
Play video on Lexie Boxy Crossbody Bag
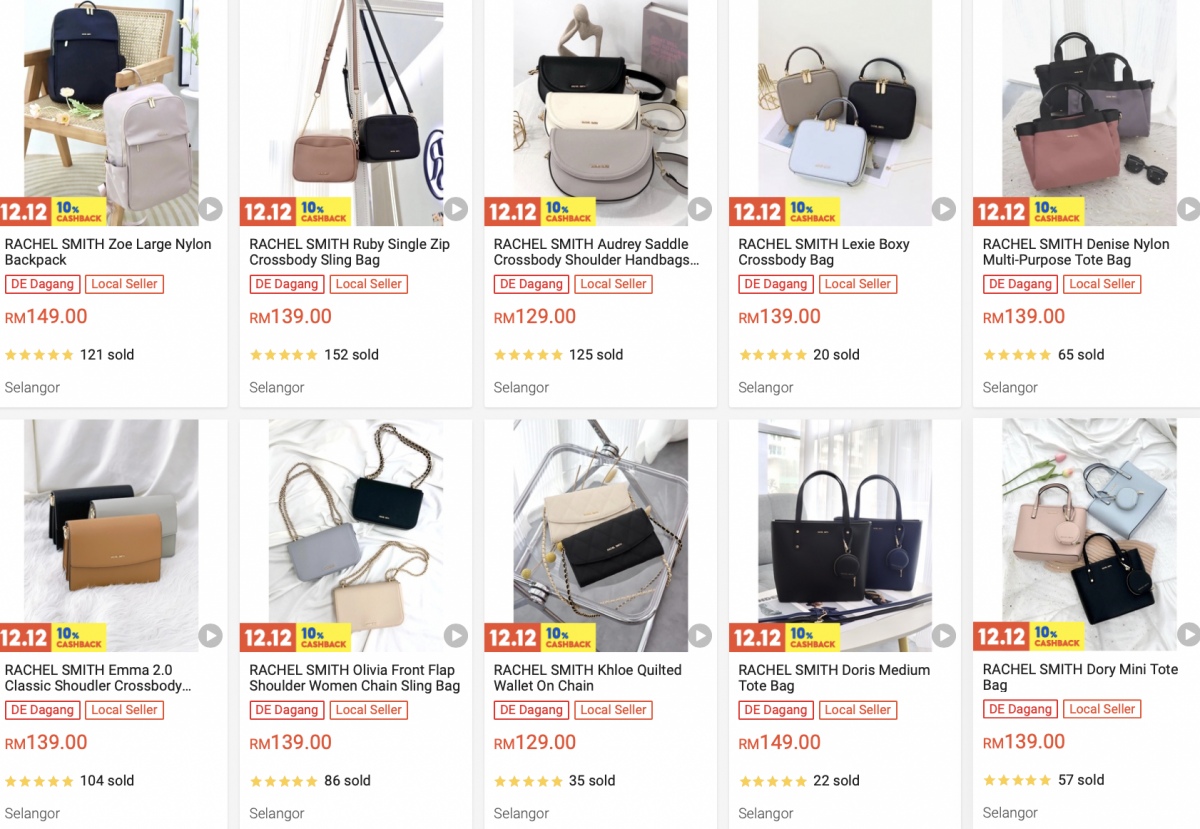[x=944, y=209]
